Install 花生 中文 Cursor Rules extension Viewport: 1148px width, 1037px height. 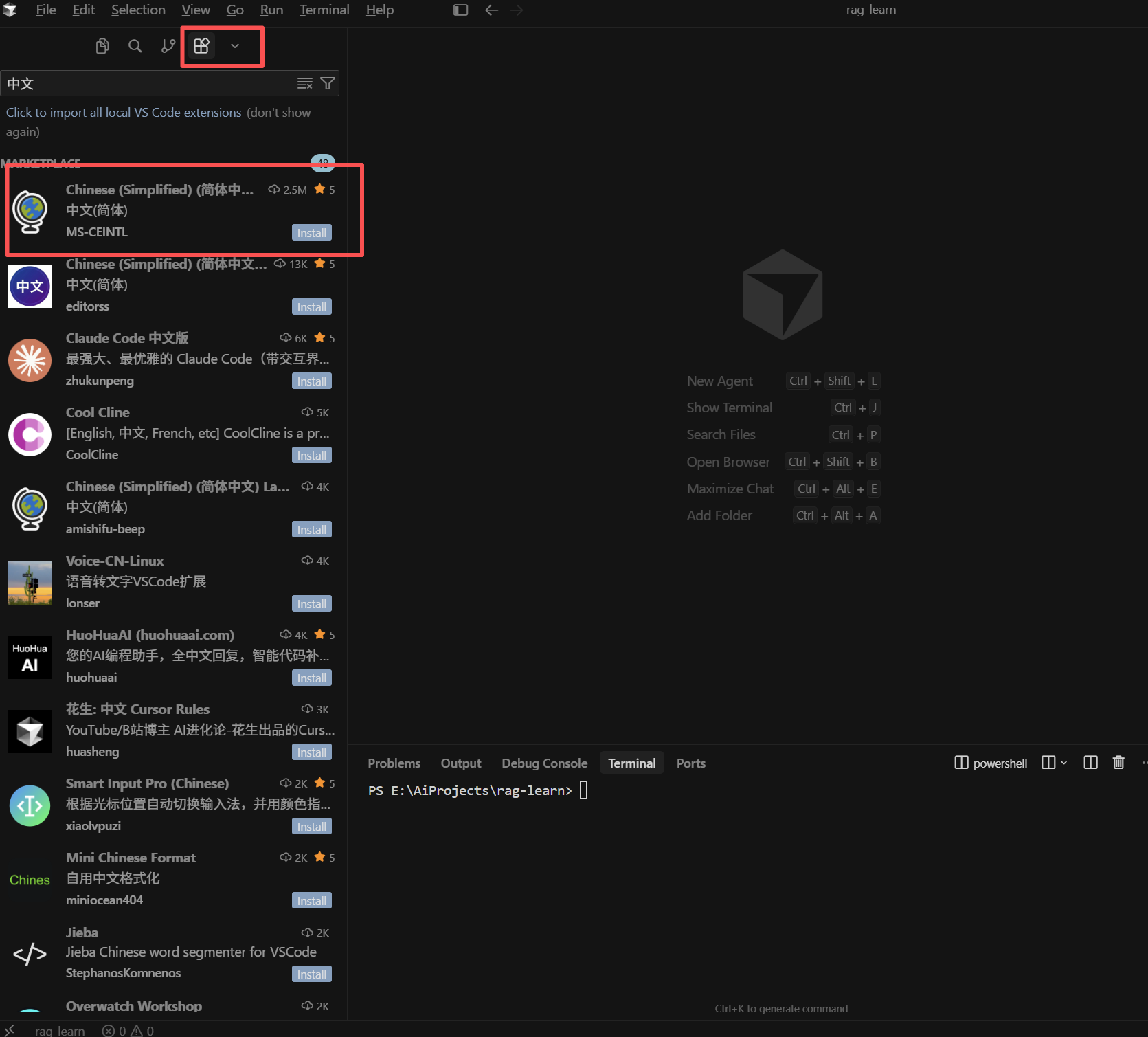[x=312, y=752]
